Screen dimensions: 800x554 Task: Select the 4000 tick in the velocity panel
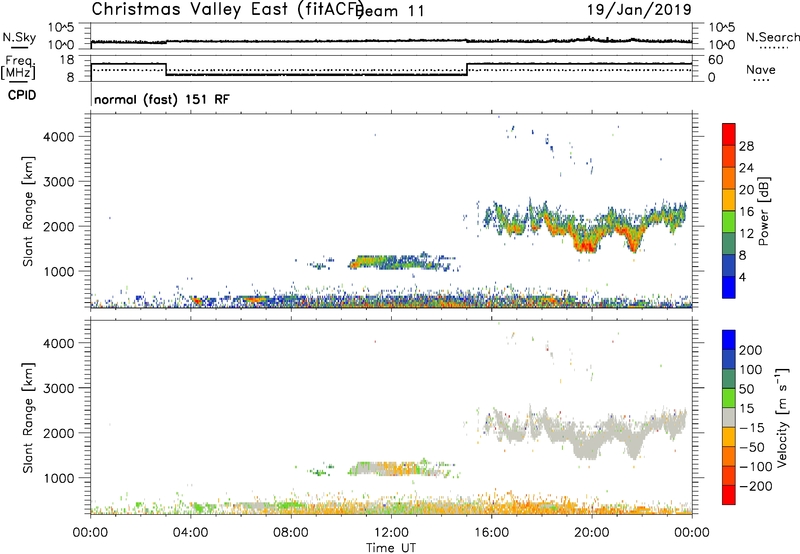[x=59, y=343]
